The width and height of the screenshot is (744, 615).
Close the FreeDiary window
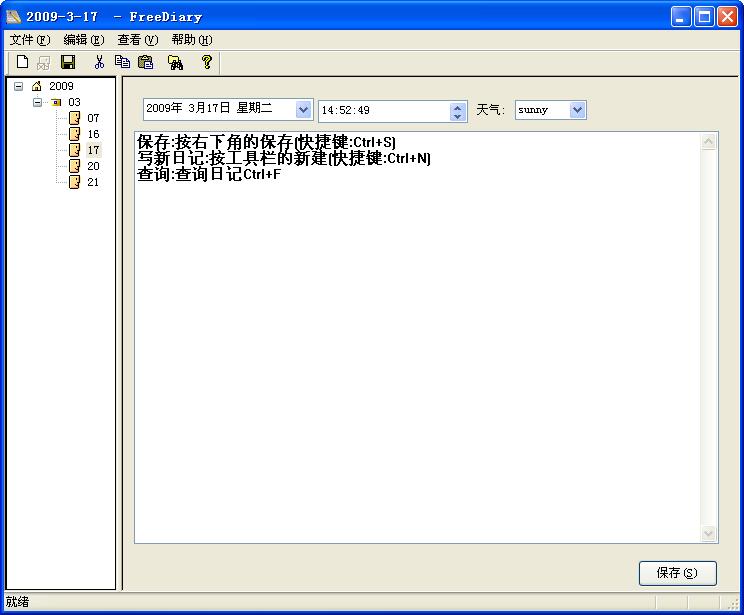pyautogui.click(x=727, y=17)
